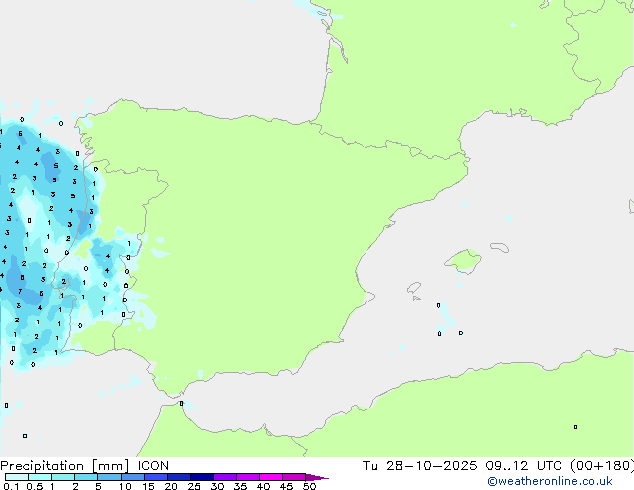Click the 0.1–0.5 mm legend color swatch
This screenshot has width=634, height=490.
tap(17, 477)
